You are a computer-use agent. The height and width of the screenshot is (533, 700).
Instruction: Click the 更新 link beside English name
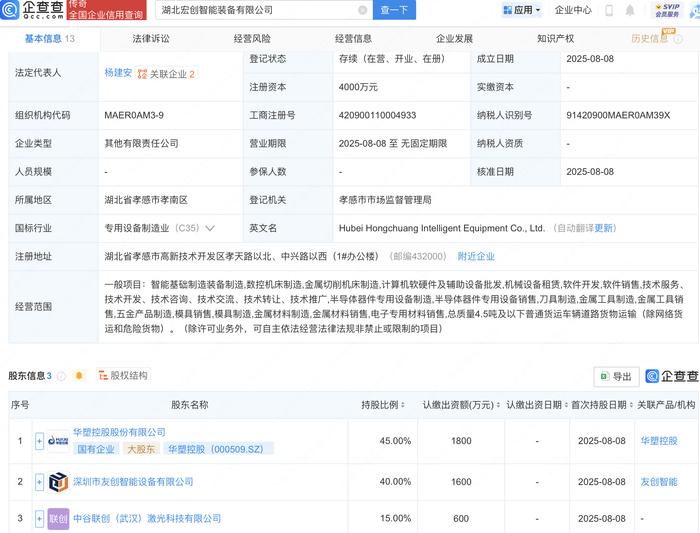(604, 228)
